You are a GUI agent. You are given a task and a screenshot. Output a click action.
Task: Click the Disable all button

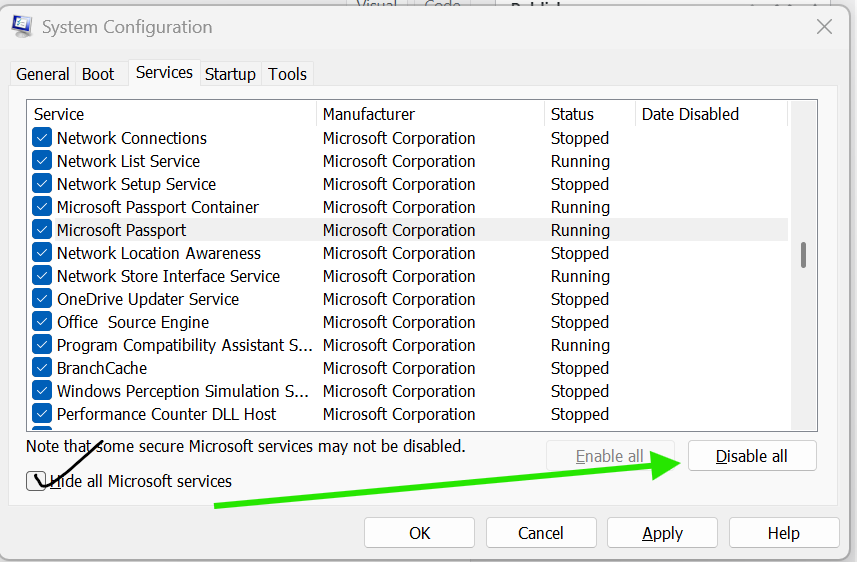pyautogui.click(x=752, y=456)
